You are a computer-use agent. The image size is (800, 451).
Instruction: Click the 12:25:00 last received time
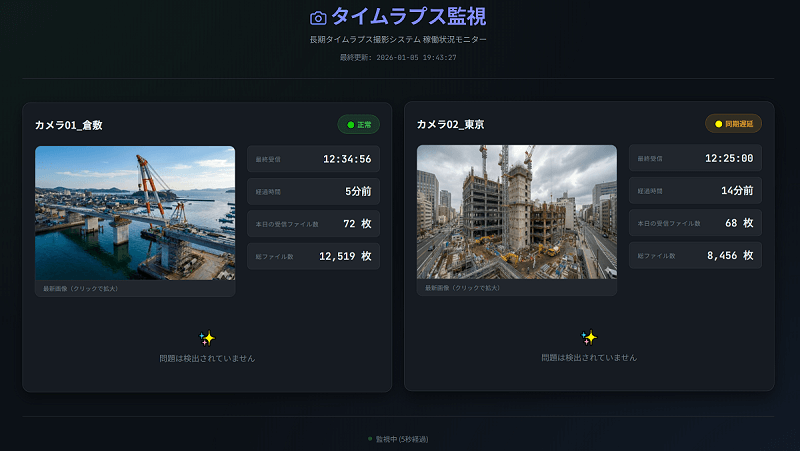click(x=729, y=158)
